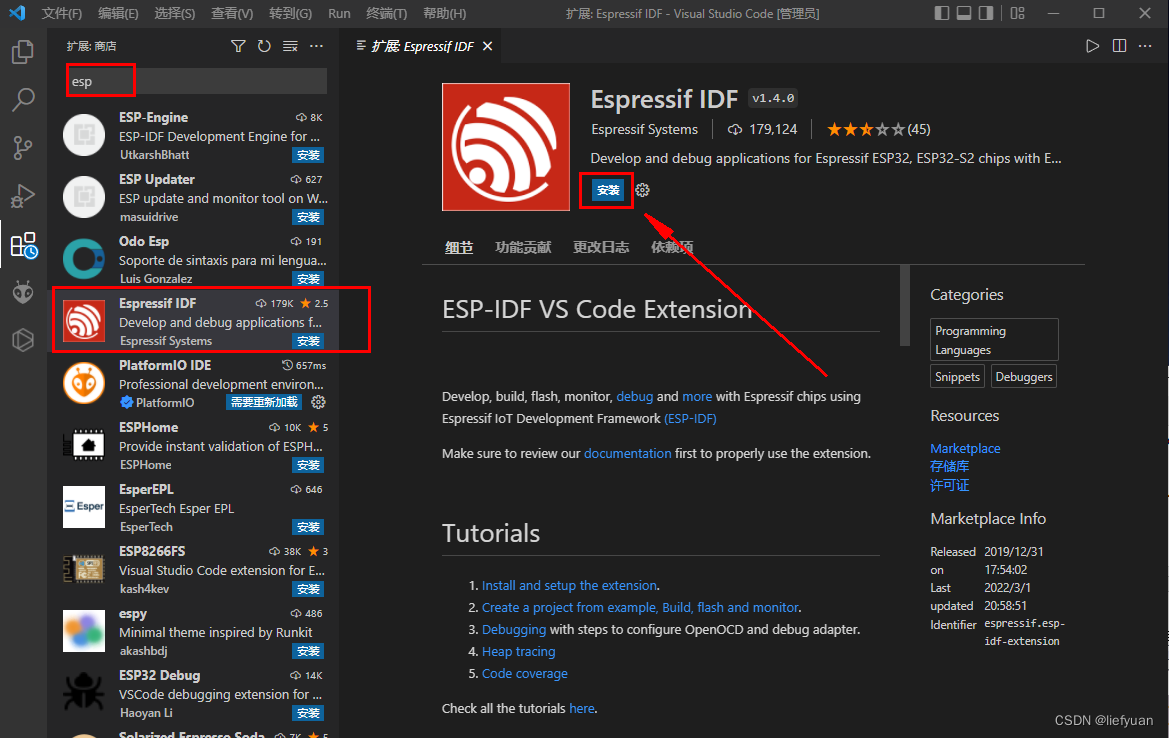Toggle the bottom panel layout icon
This screenshot has height=738, width=1169.
(964, 13)
